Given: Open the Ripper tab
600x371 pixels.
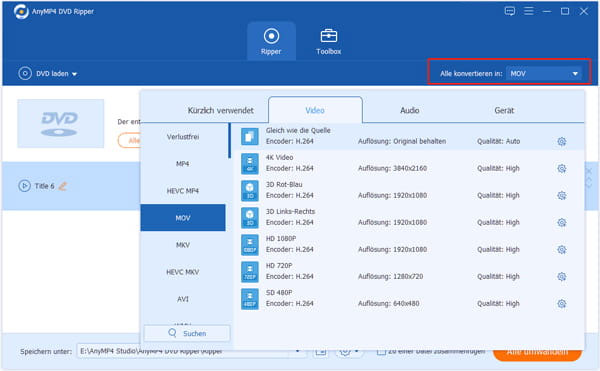Looking at the screenshot, I should tap(271, 41).
